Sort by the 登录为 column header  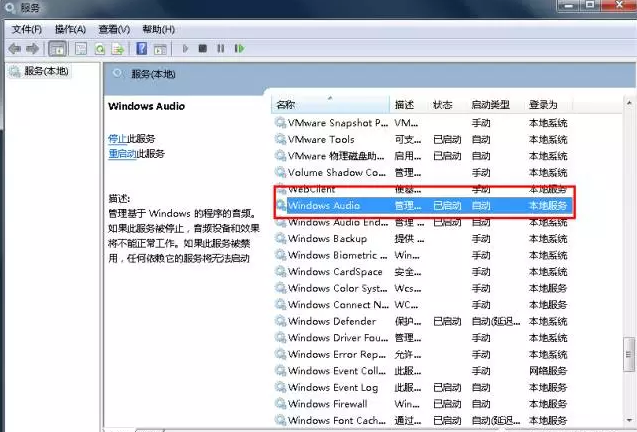[548, 104]
